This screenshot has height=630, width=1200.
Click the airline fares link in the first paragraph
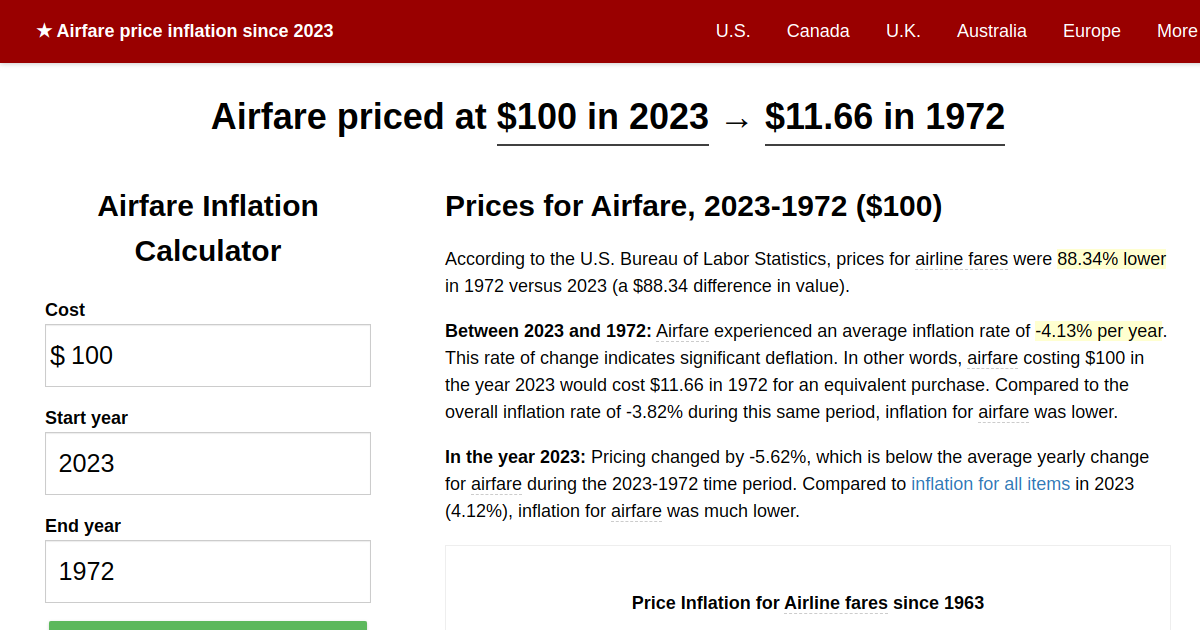[961, 259]
